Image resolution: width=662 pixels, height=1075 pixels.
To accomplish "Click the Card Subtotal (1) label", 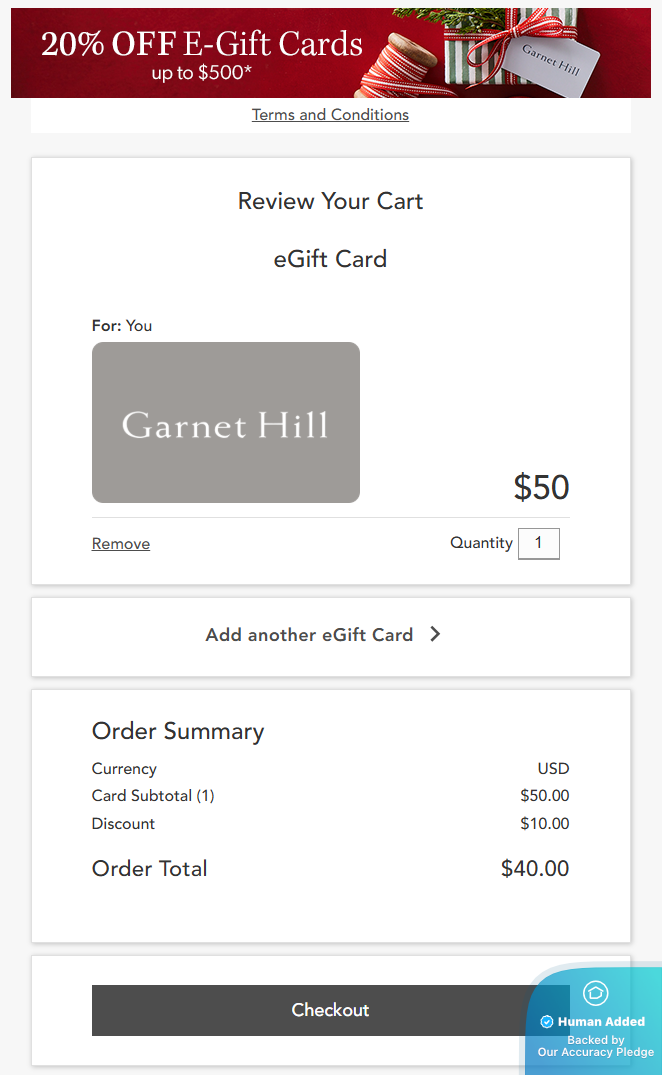I will (x=153, y=796).
